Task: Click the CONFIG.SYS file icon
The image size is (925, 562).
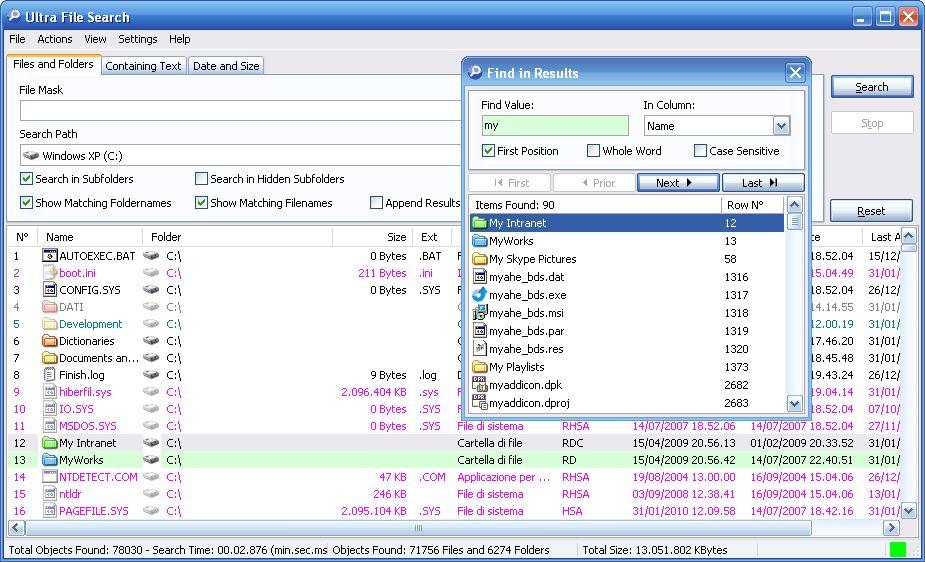Action: pos(50,290)
